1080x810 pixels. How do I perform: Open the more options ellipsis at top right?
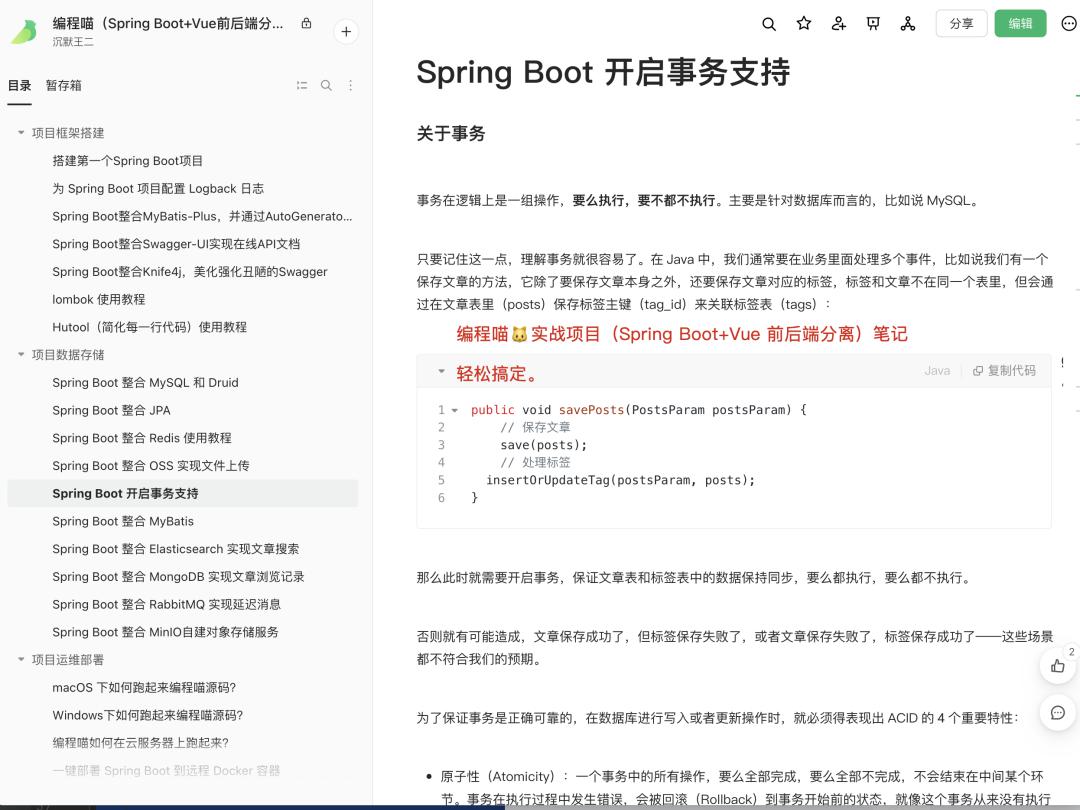pos(1068,24)
